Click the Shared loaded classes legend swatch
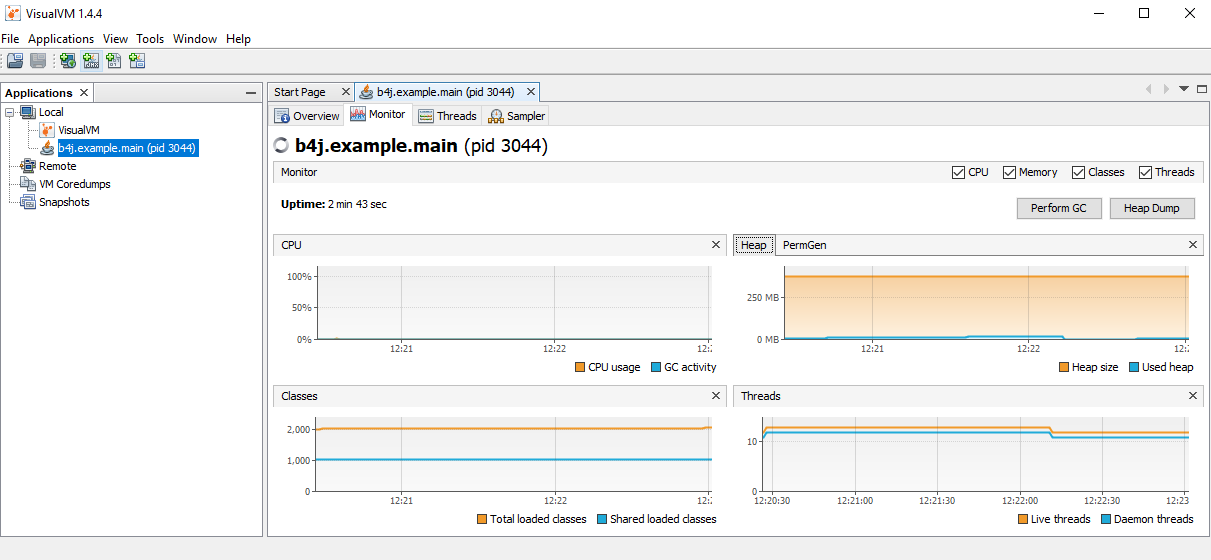This screenshot has height=560, width=1211. pyautogui.click(x=602, y=519)
